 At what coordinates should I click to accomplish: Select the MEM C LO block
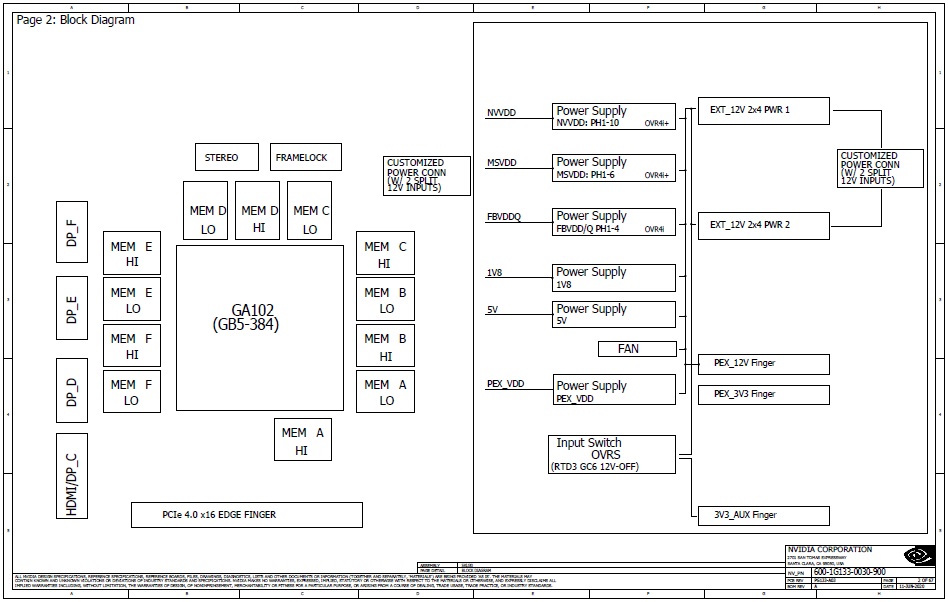(310, 210)
